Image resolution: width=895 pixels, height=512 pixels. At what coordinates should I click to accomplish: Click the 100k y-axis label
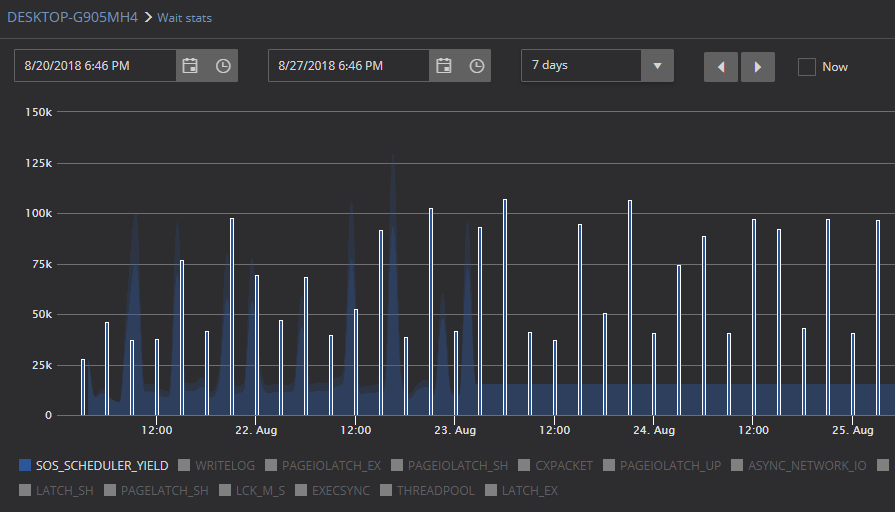coord(38,213)
